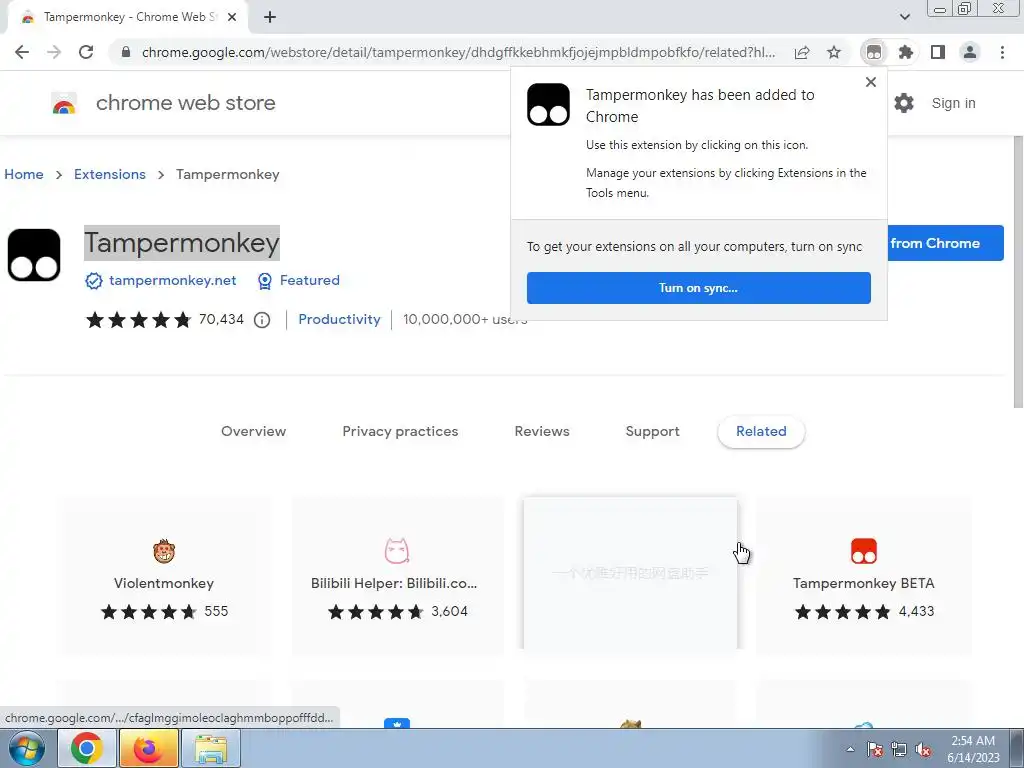1024x768 pixels.
Task: Click the Featured badge
Action: [x=299, y=281]
